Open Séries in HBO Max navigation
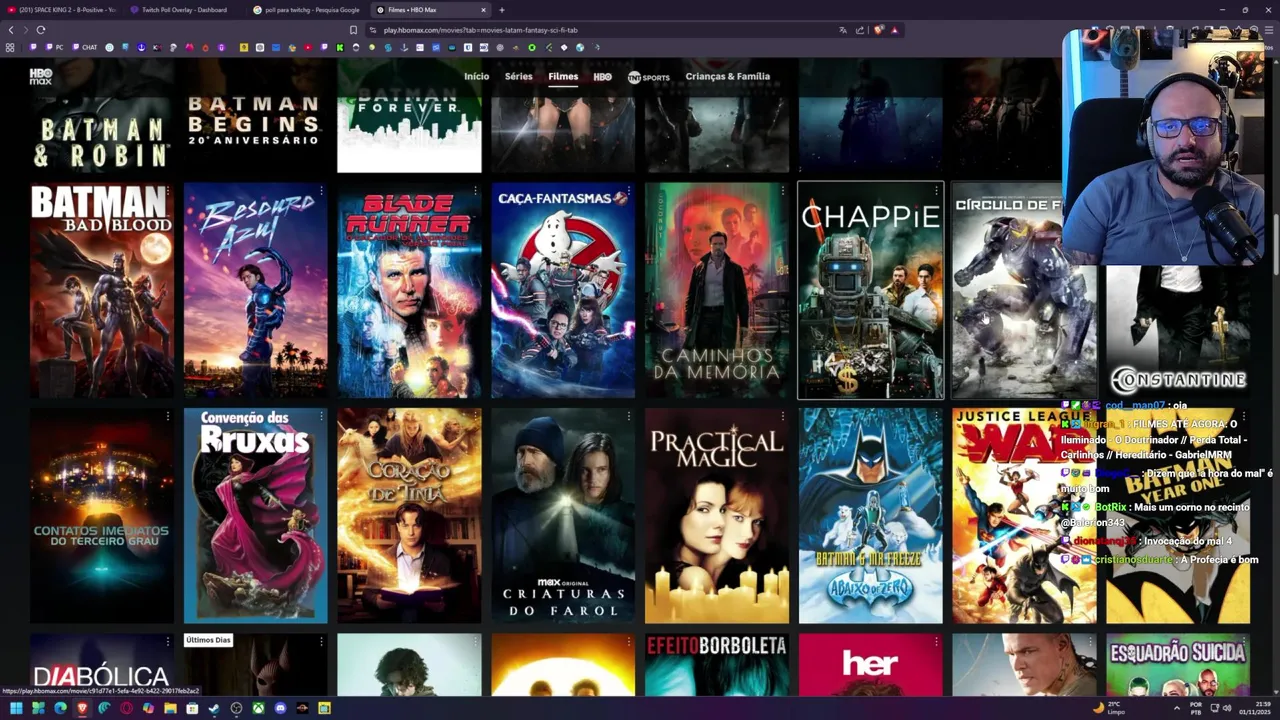The width and height of the screenshot is (1280, 720). click(x=519, y=76)
